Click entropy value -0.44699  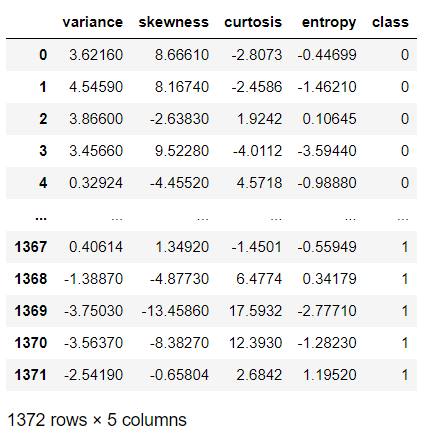pos(327,55)
